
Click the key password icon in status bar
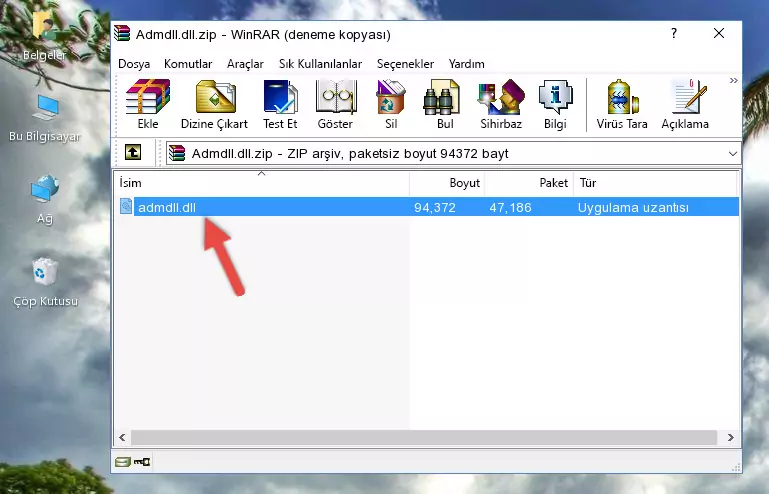(x=142, y=462)
